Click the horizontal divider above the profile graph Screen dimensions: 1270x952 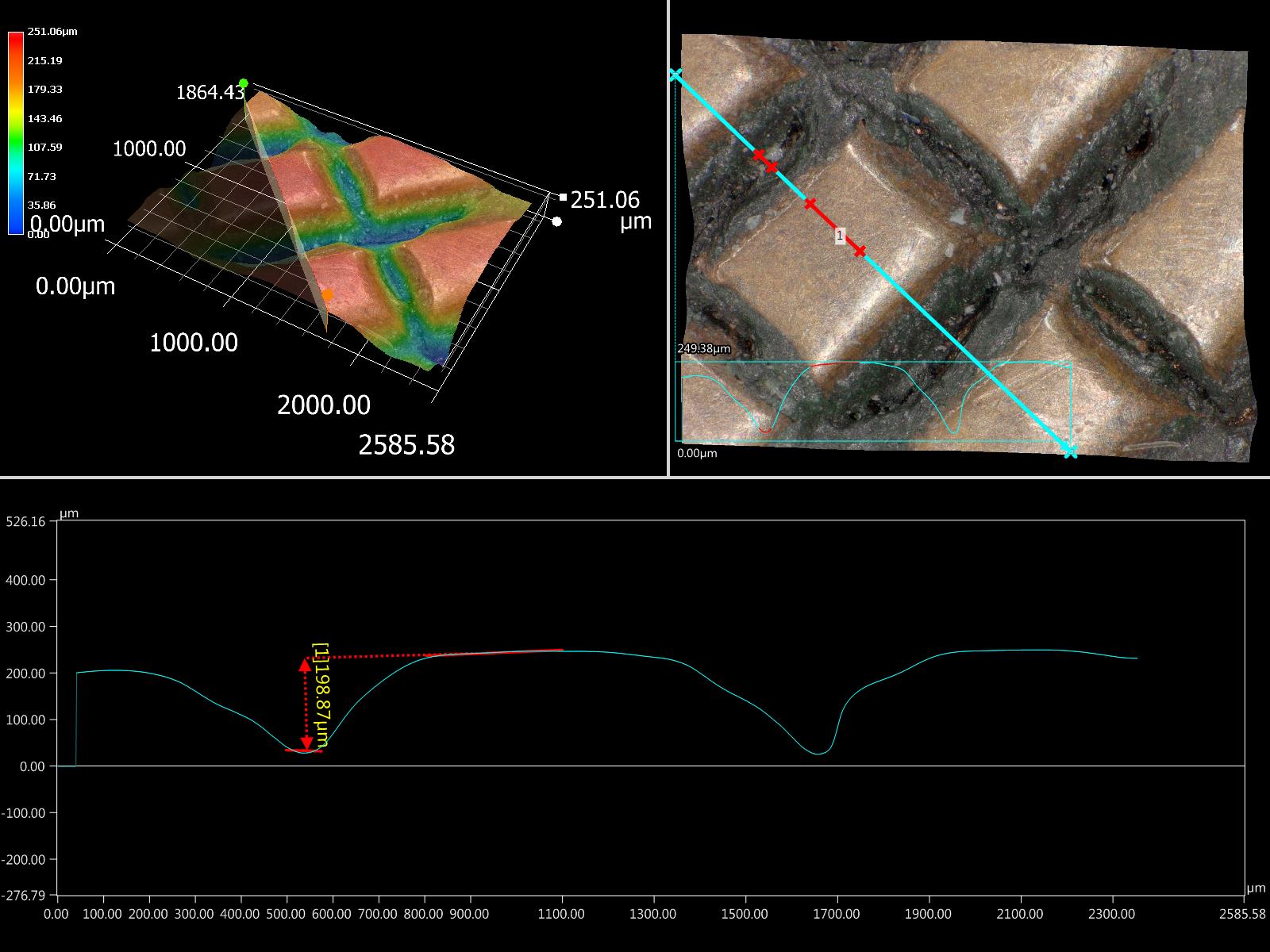coord(635,478)
